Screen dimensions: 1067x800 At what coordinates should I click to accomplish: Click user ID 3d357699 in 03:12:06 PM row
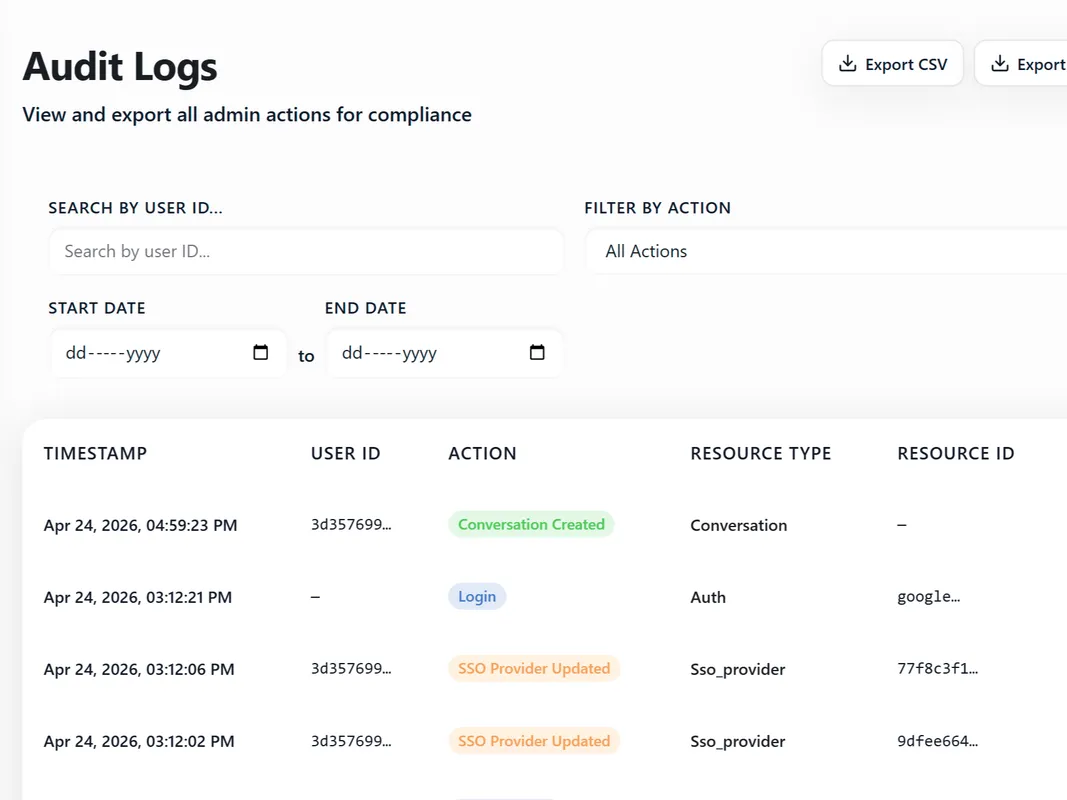pos(351,669)
